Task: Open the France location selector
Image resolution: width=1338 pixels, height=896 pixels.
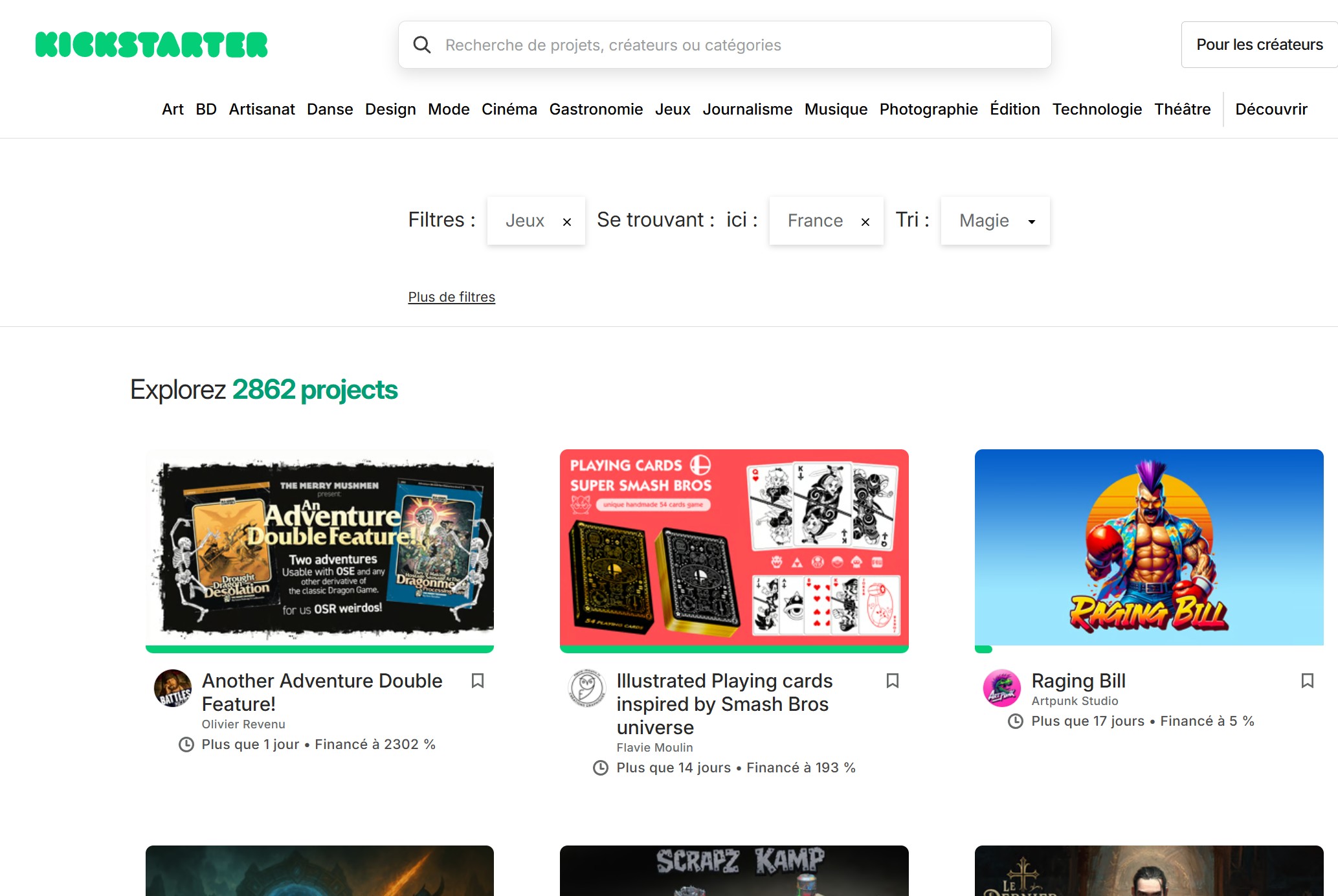Action: (x=815, y=221)
